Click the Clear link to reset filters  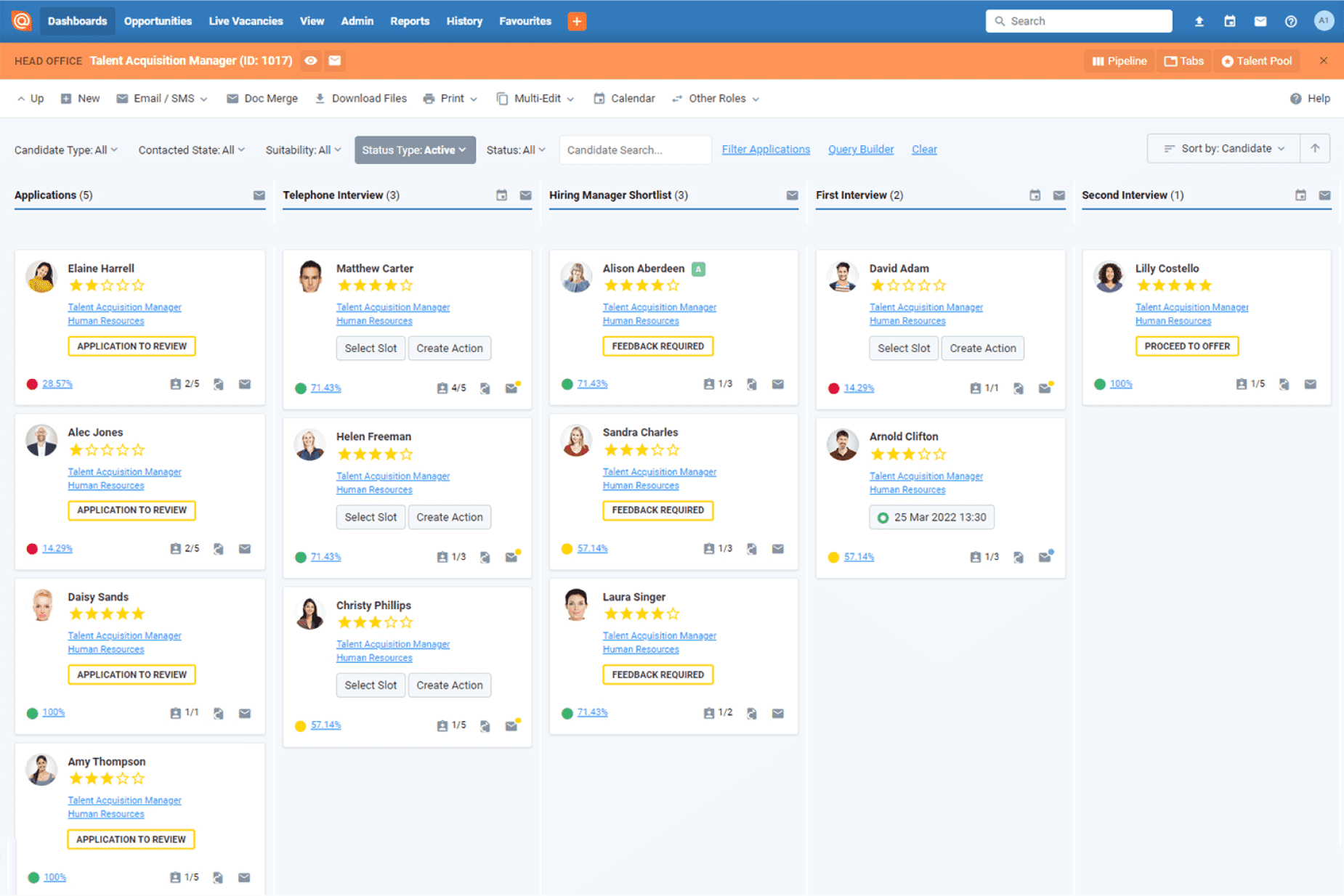point(923,149)
